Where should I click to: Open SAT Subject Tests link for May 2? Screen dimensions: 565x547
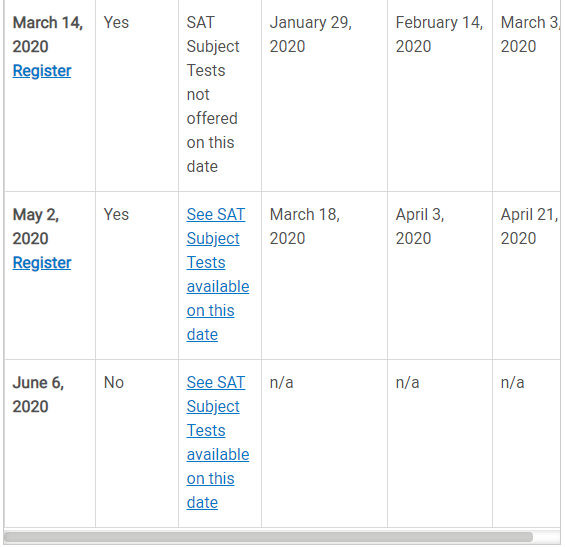[218, 274]
